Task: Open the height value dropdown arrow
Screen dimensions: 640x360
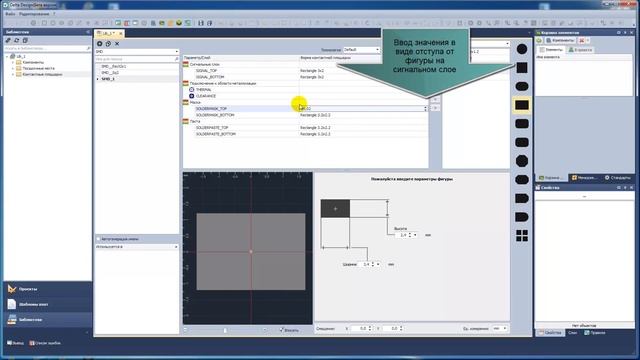Action: pos(415,235)
